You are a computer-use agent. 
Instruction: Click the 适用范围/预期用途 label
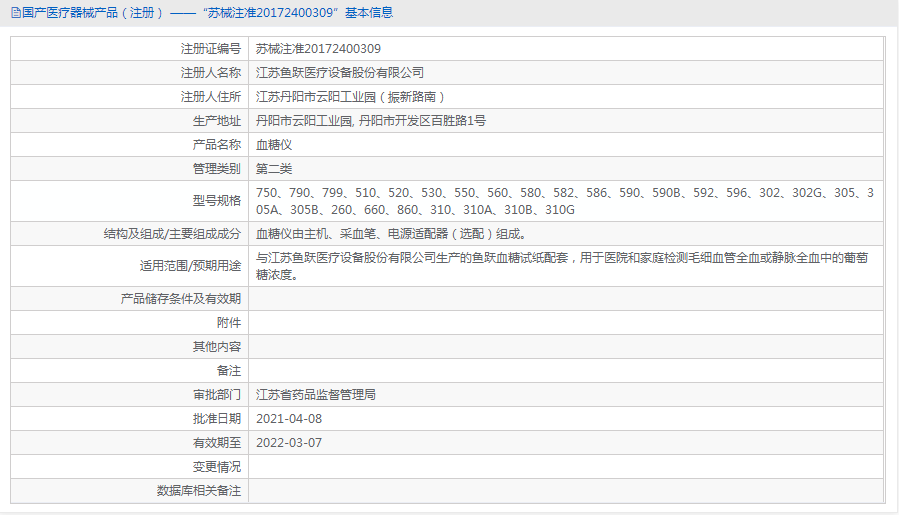coord(190,266)
